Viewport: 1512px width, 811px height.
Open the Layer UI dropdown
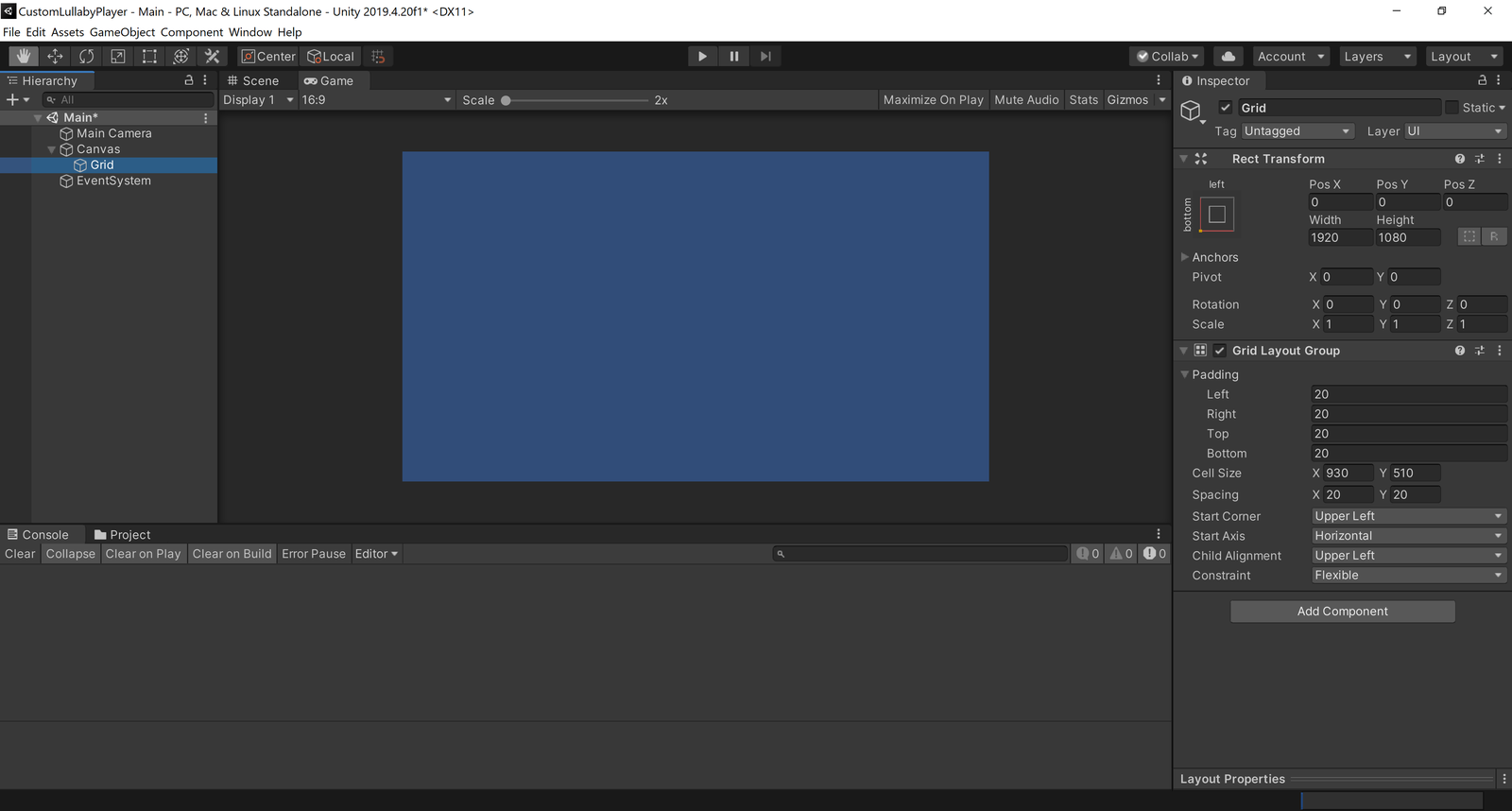click(x=1455, y=131)
